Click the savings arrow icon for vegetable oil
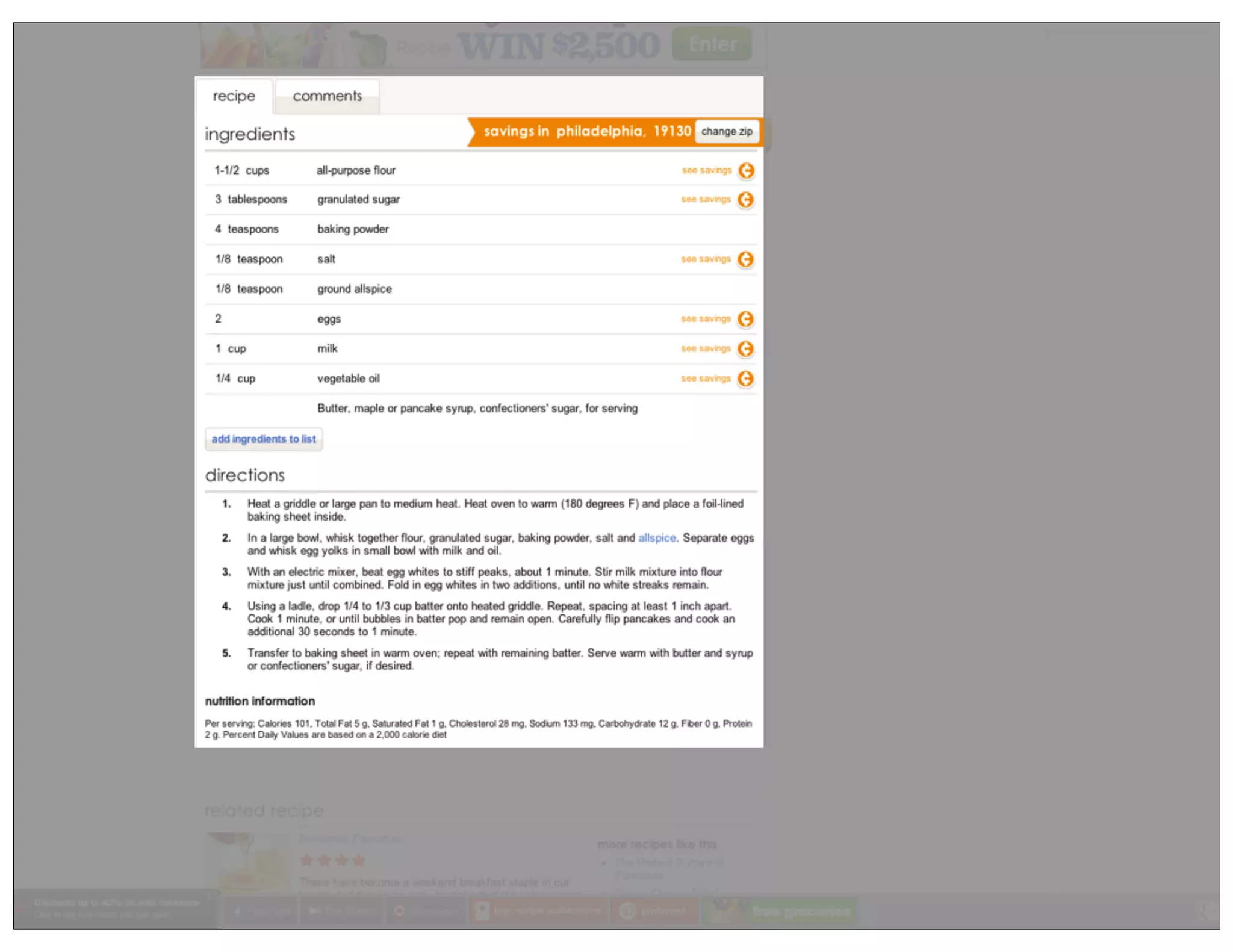This screenshot has height=952, width=1233. 745,379
